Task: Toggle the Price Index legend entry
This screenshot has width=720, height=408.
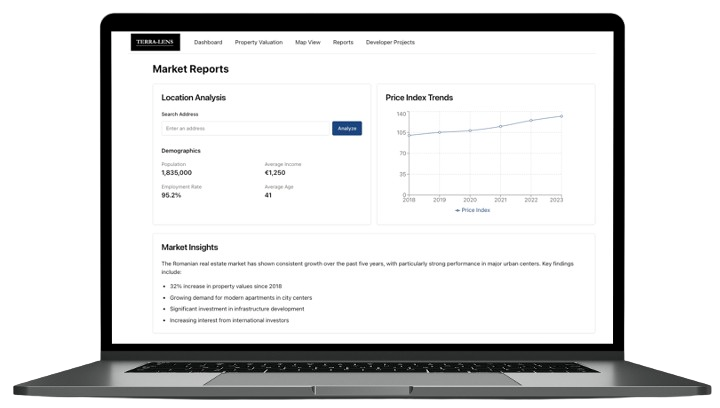Action: (x=473, y=210)
